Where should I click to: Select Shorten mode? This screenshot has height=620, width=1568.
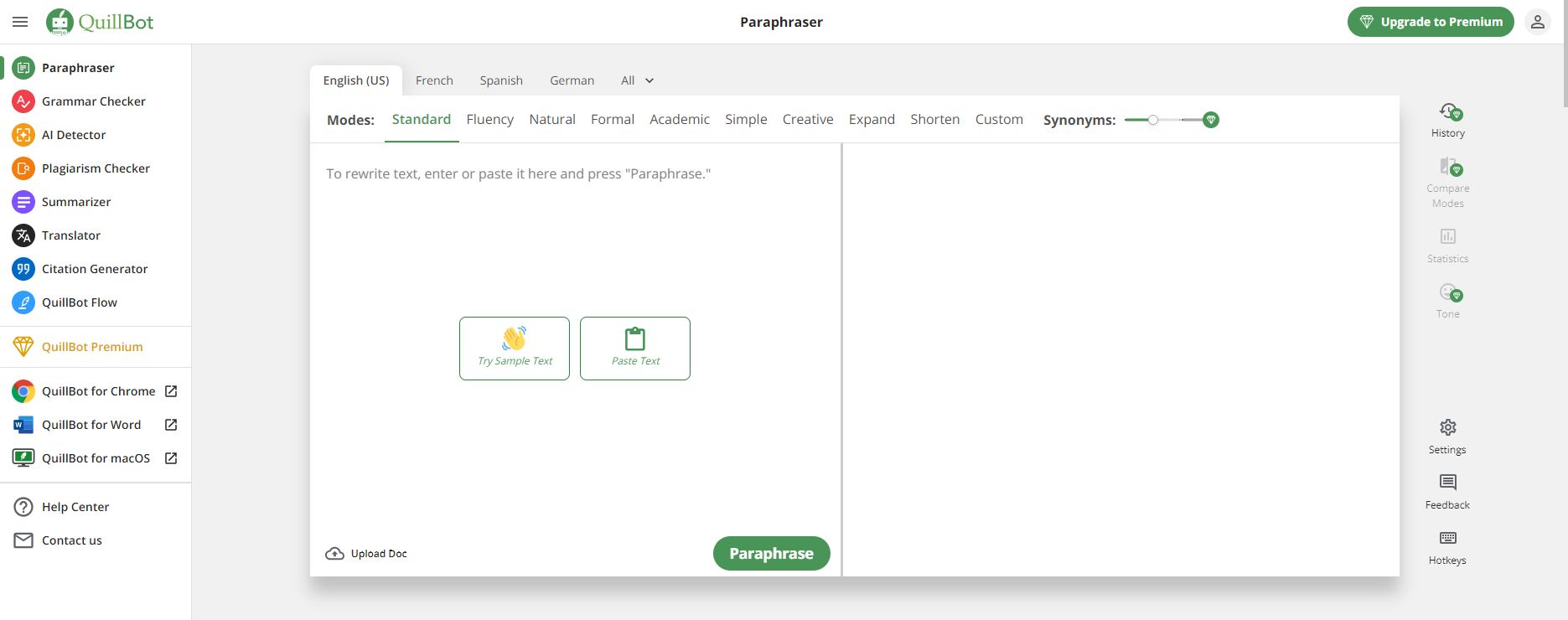pyautogui.click(x=935, y=120)
